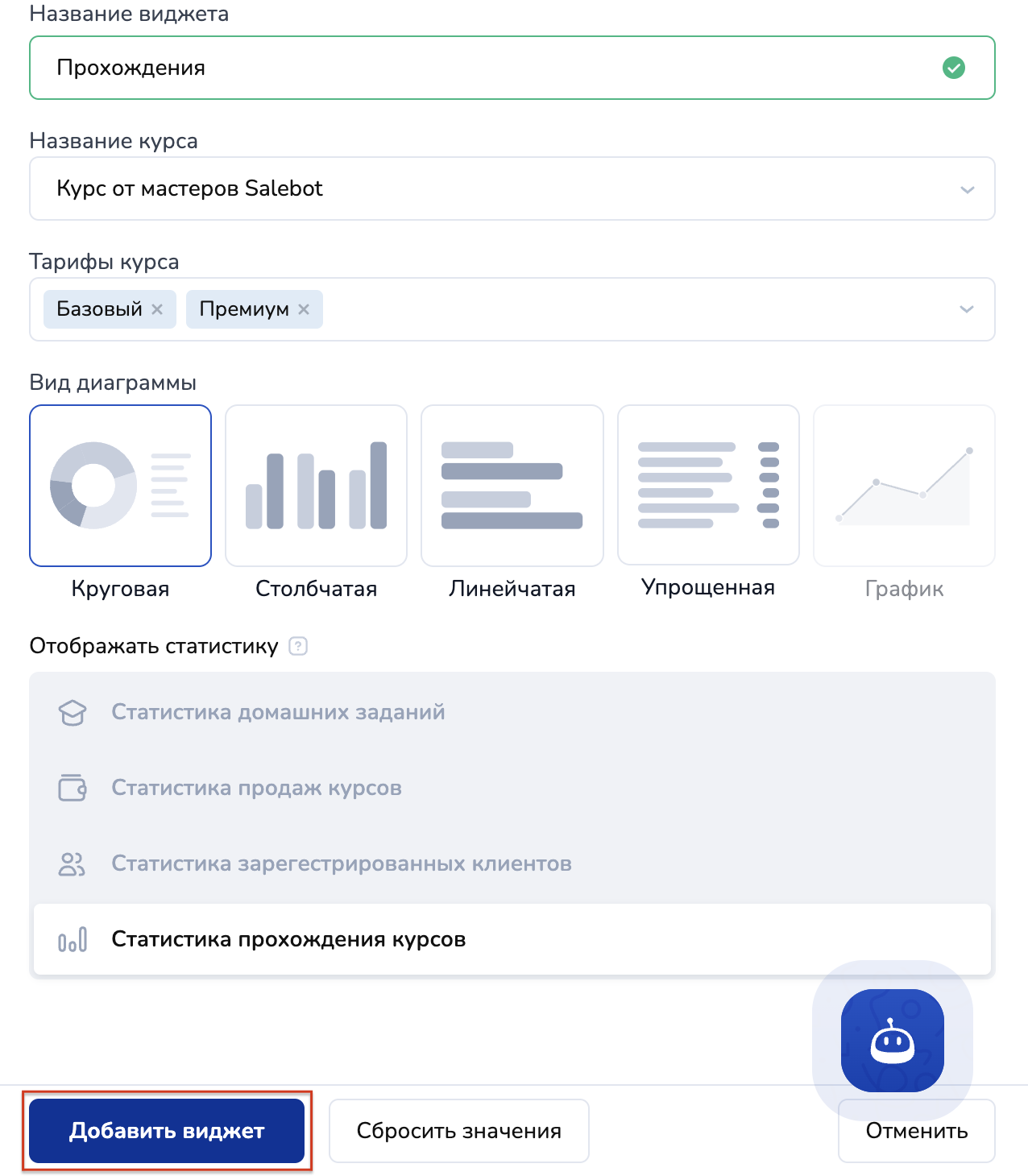1028x1176 pixels.
Task: Choose the График line chart type
Action: [904, 486]
